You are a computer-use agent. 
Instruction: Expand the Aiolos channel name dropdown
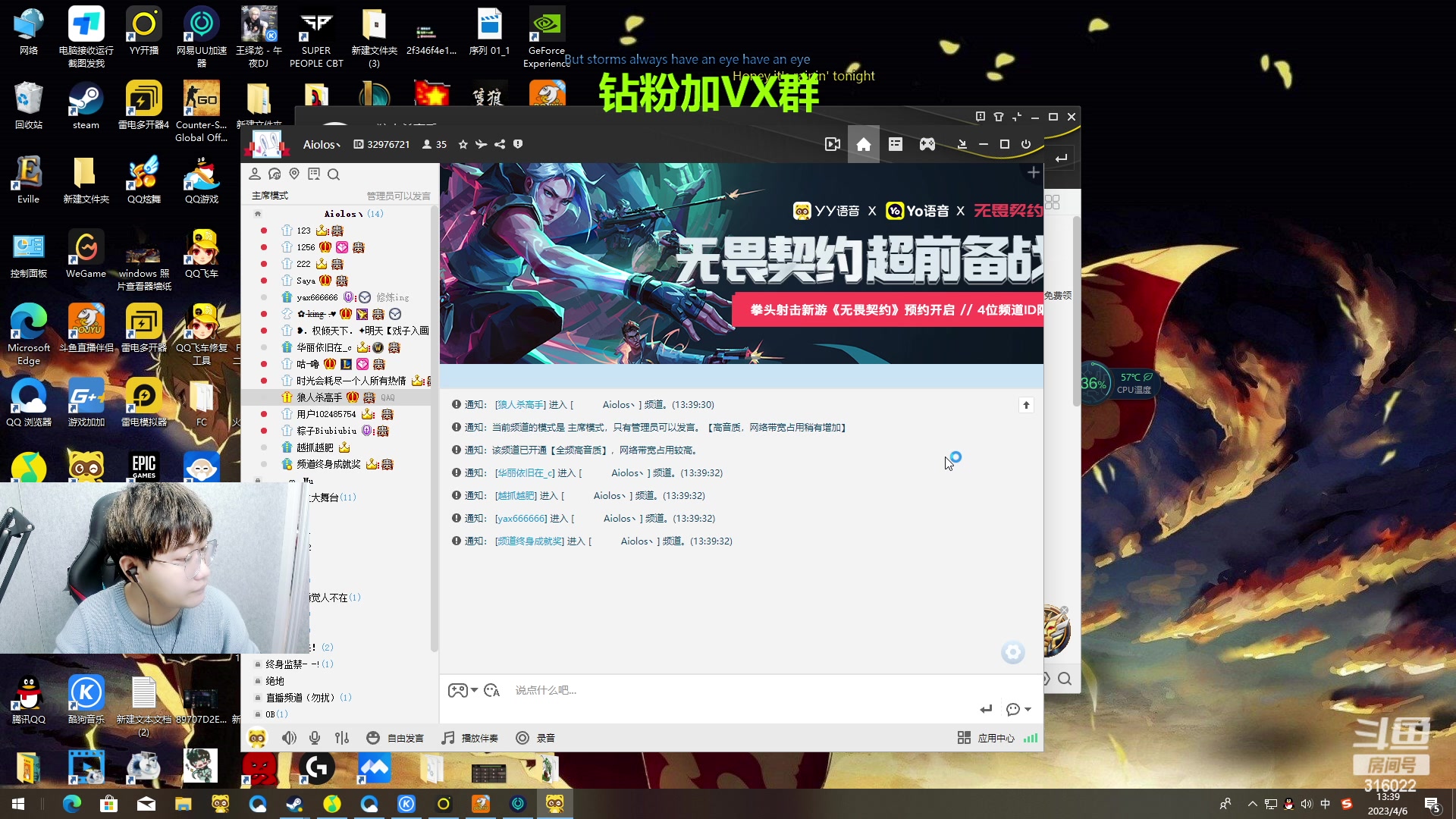point(322,144)
